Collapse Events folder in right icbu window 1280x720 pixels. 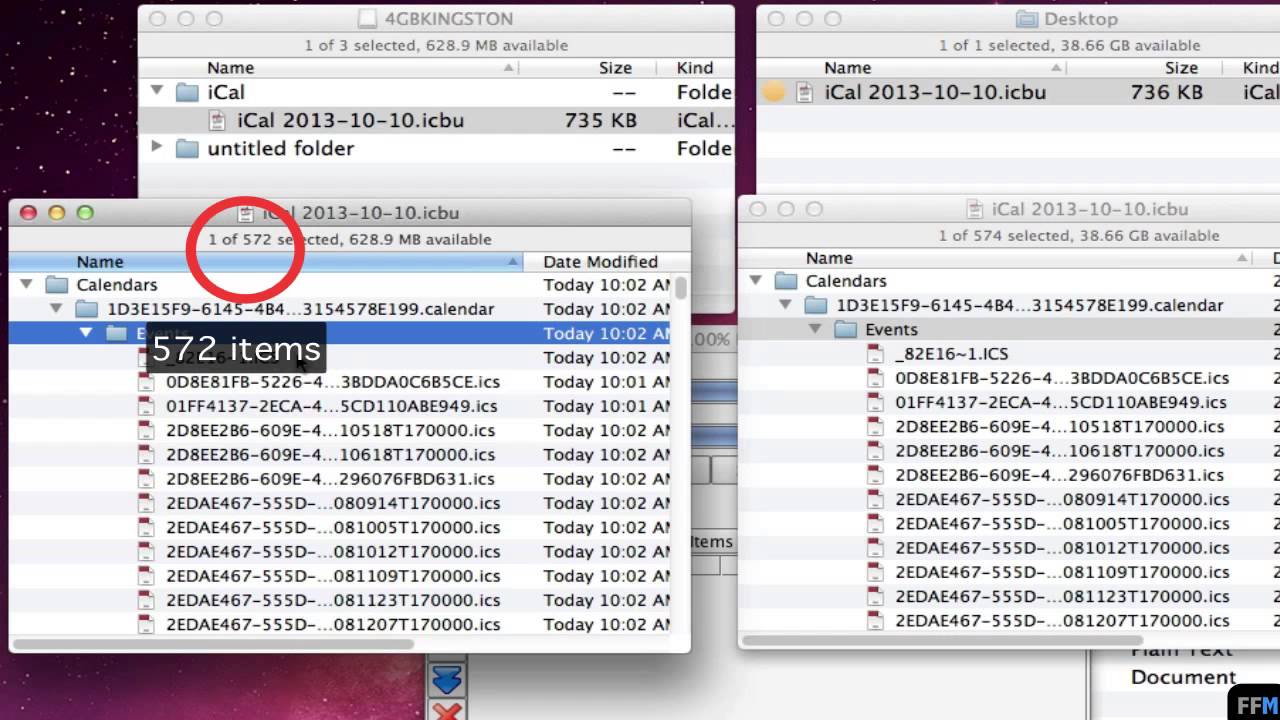[815, 329]
